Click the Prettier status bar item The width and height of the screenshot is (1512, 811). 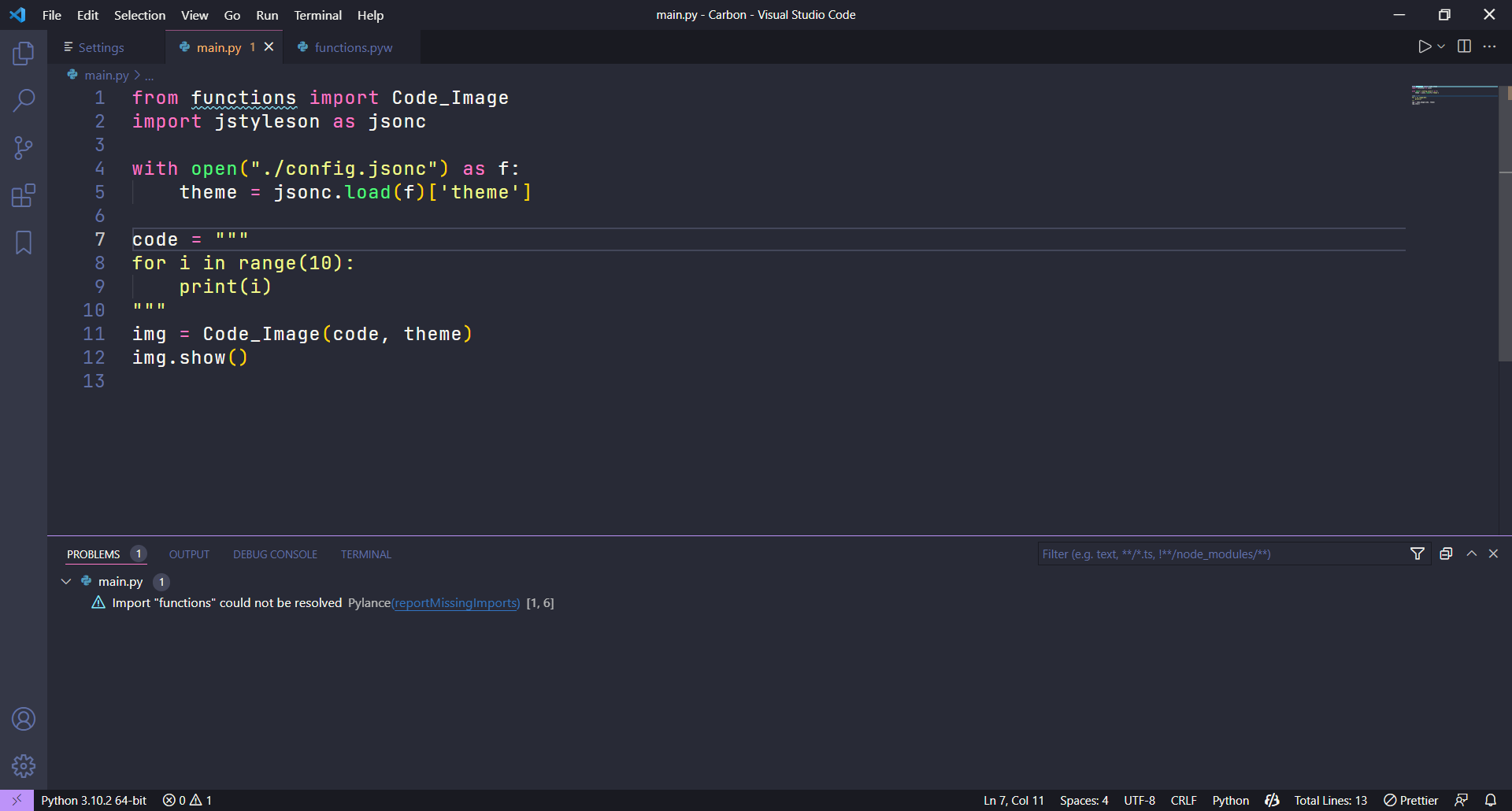[x=1410, y=800]
